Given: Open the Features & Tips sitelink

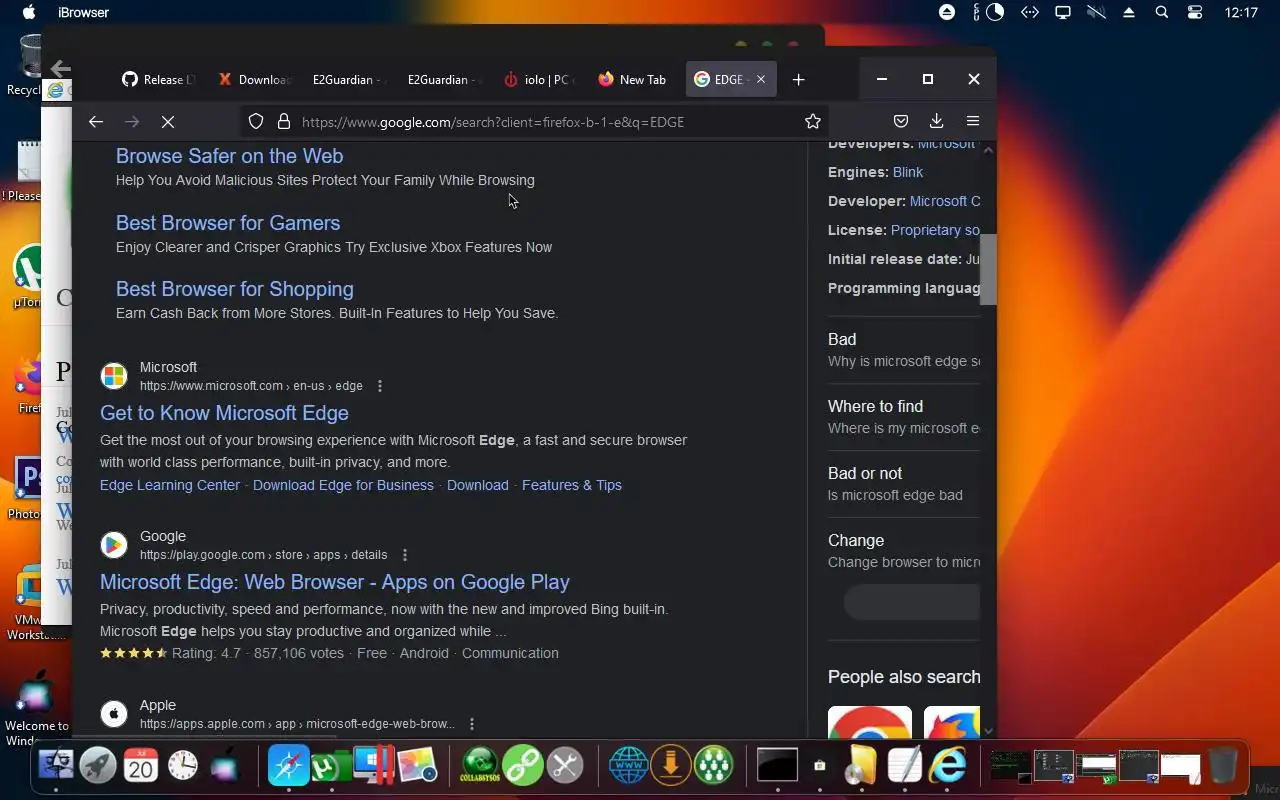Looking at the screenshot, I should click(572, 485).
